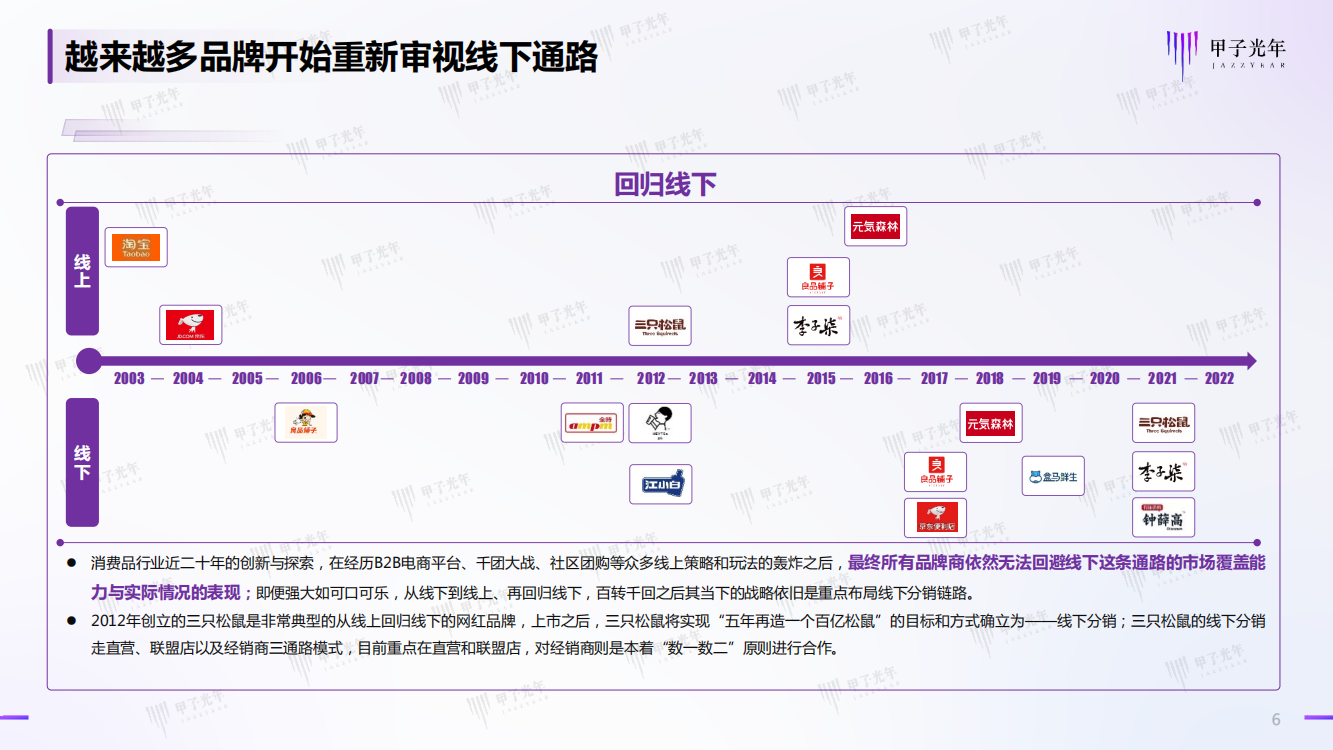Click year 2020 on the timeline
This screenshot has height=750, width=1333.
tap(1105, 378)
